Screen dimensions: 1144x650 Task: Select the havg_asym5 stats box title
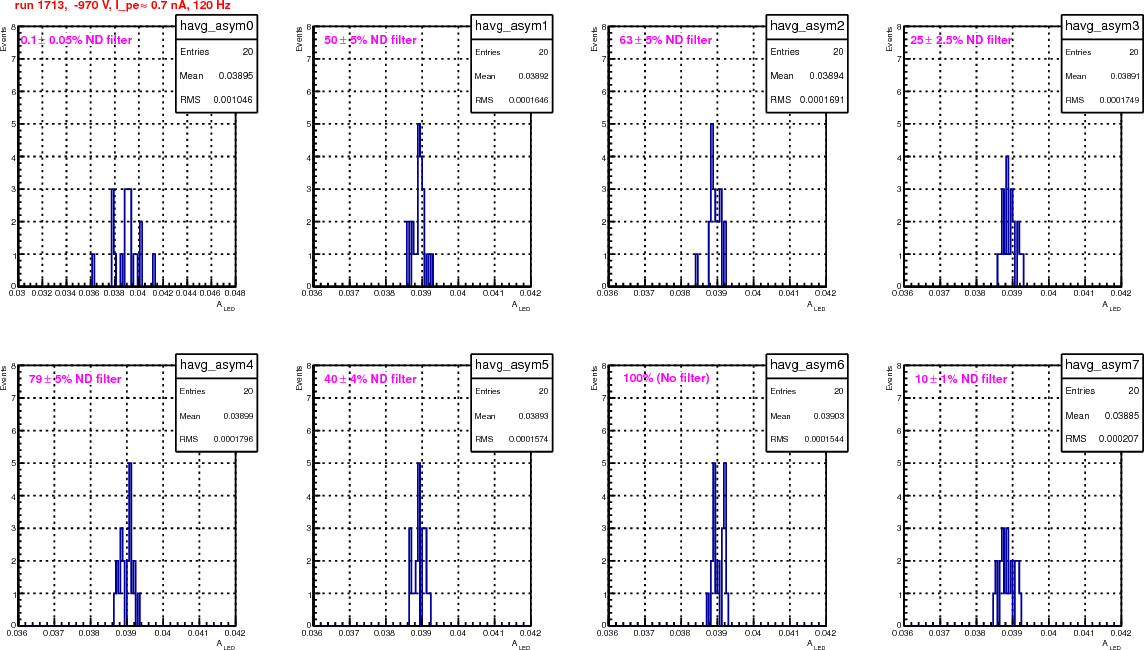511,365
